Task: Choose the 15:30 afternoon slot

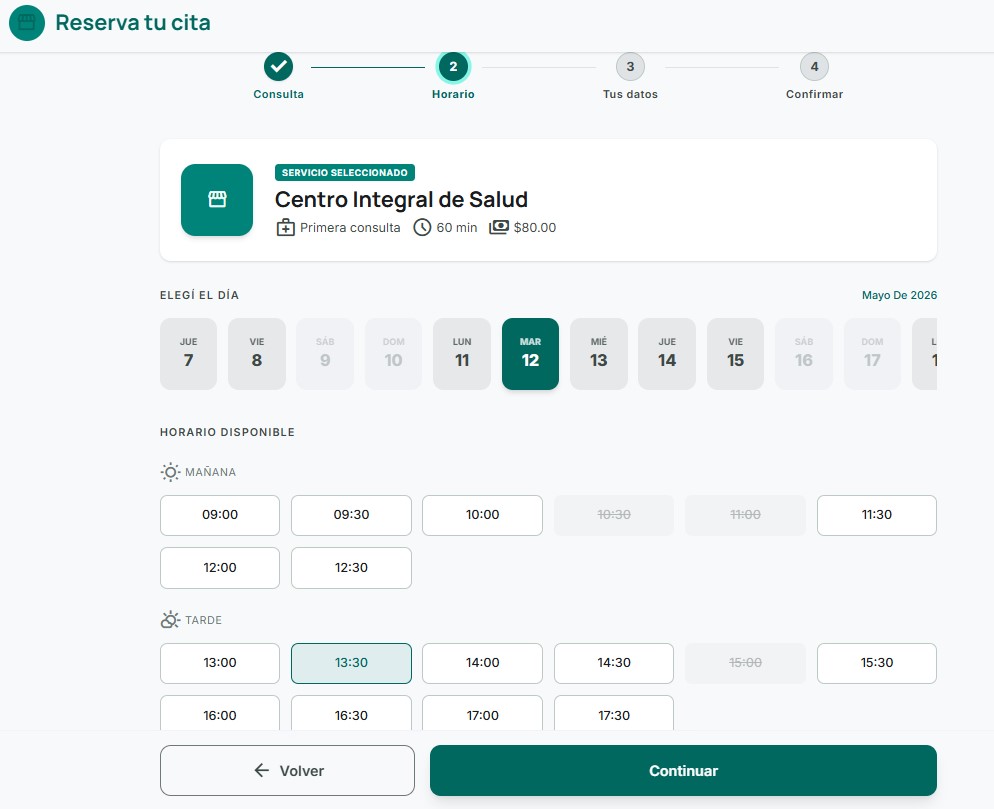Action: click(x=877, y=663)
